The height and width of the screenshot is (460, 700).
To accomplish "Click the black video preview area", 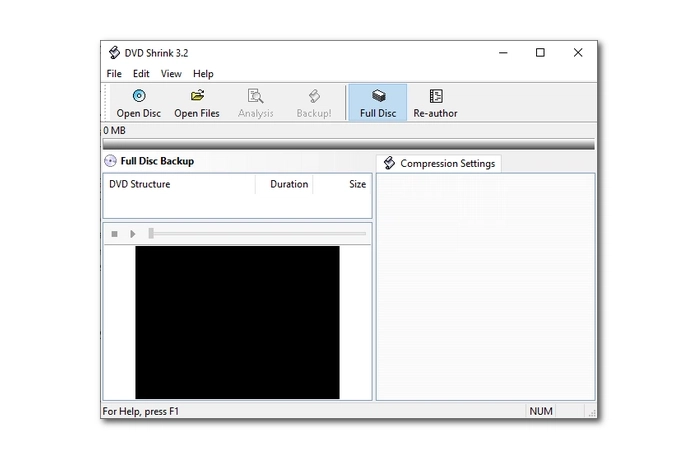I will click(238, 322).
